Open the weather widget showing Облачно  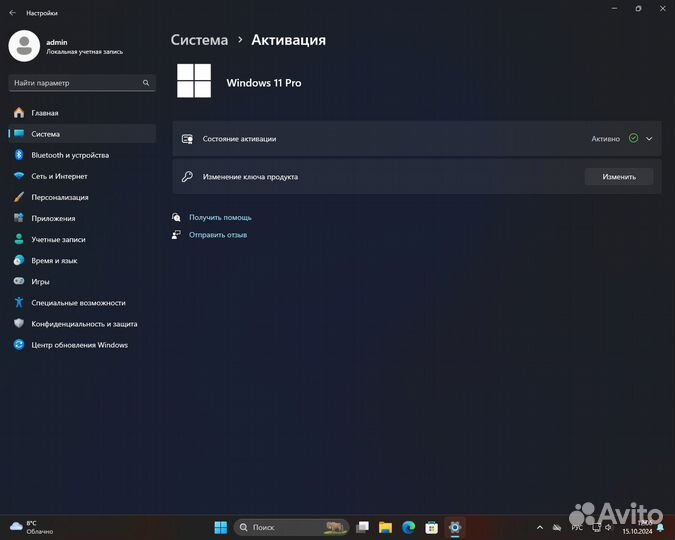pyautogui.click(x=31, y=527)
